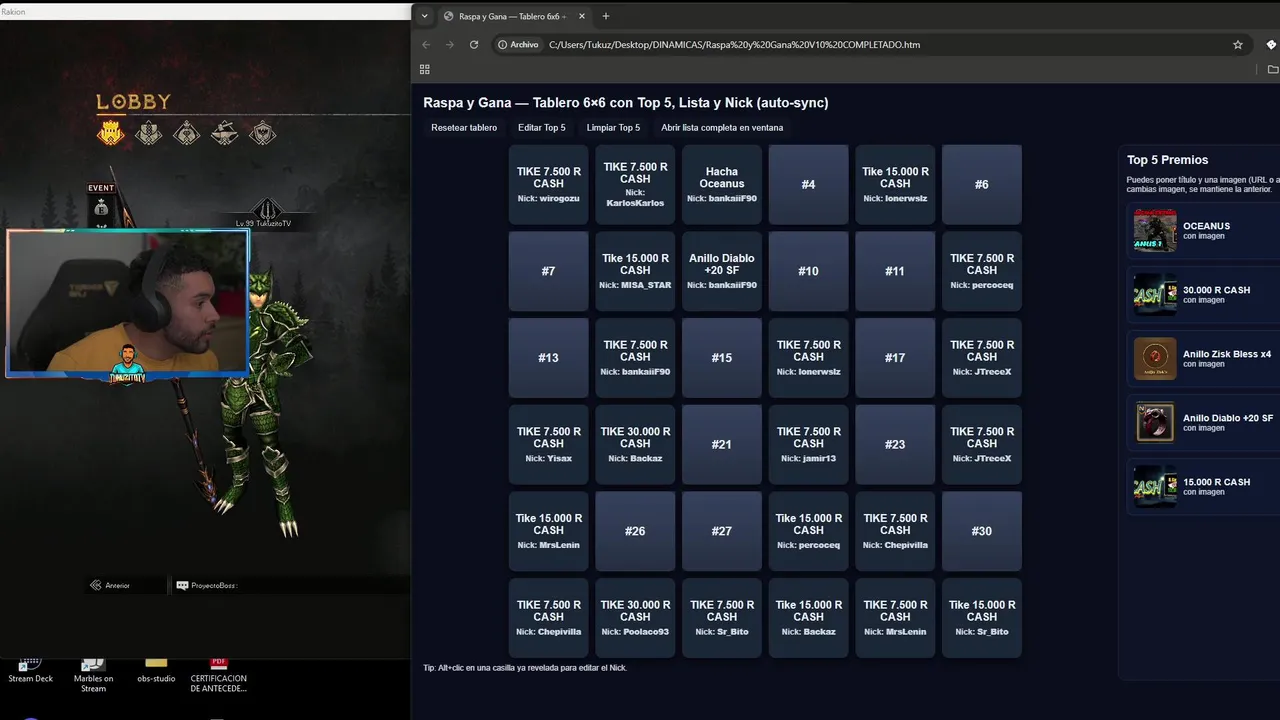
Task: Reveal tile #7
Action: pyautogui.click(x=548, y=271)
